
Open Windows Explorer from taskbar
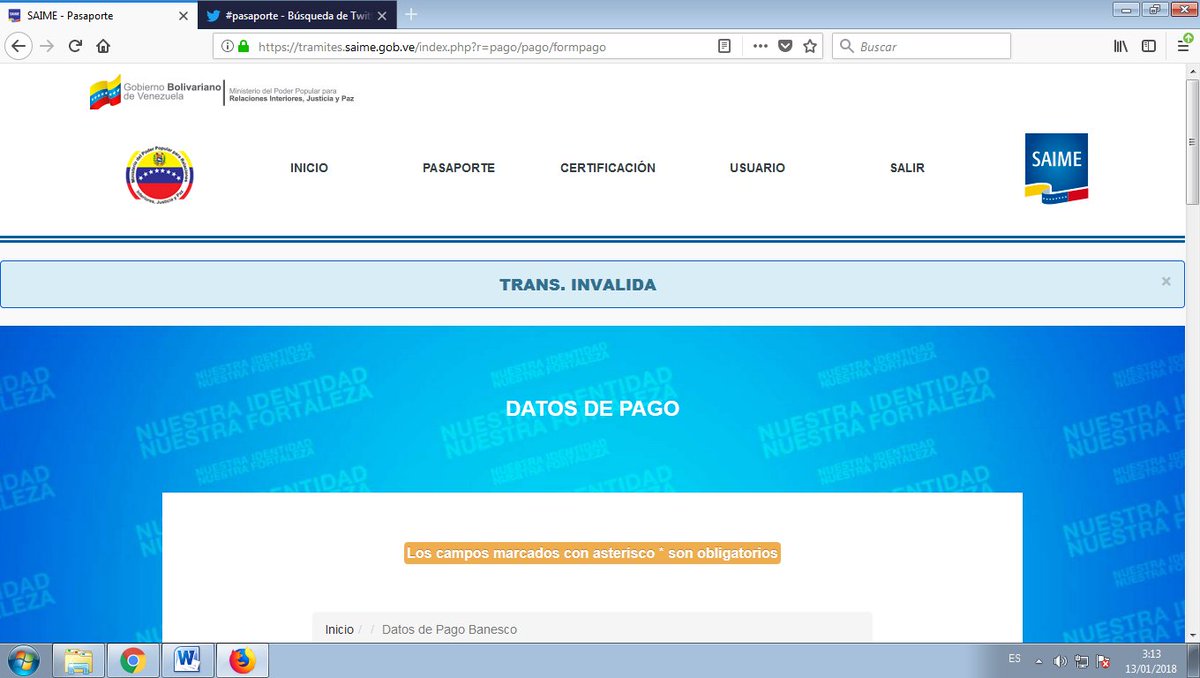(79, 661)
